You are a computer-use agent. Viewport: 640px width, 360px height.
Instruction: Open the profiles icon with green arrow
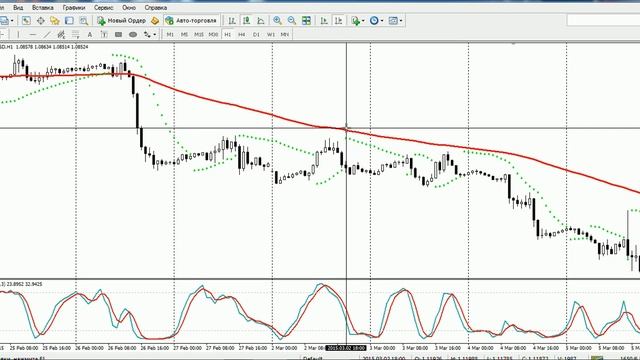coord(26,20)
